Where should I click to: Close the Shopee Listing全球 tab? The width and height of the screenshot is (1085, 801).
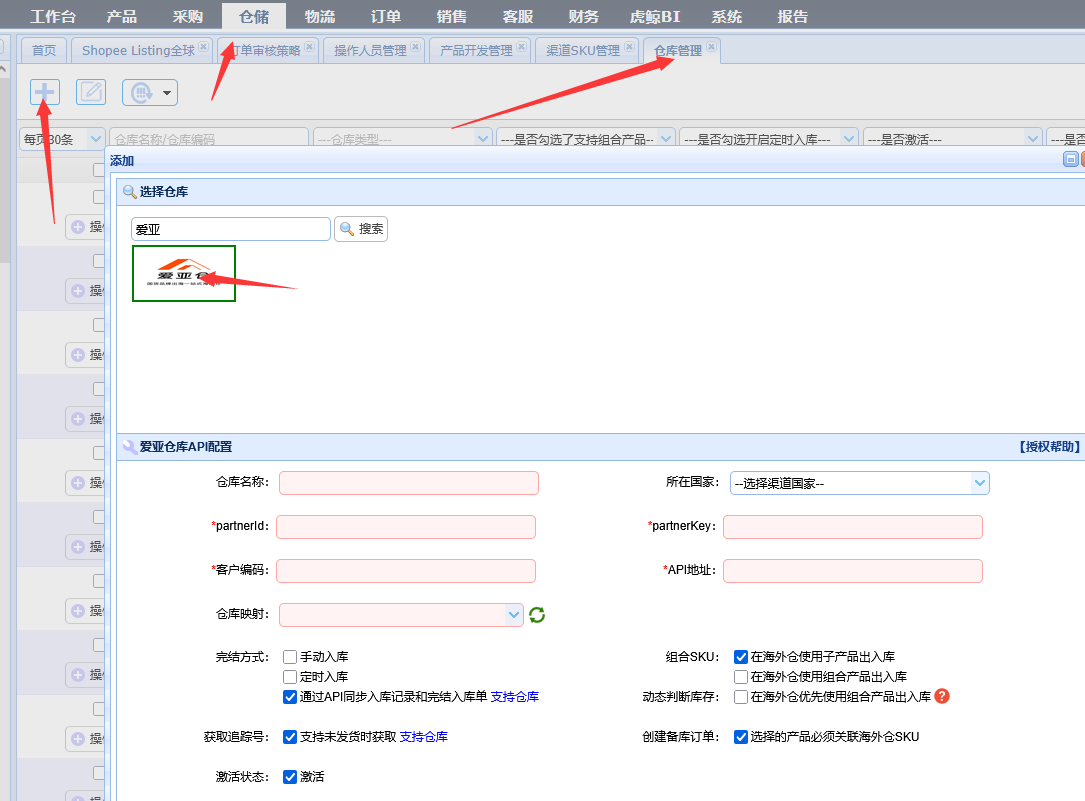coord(204,46)
